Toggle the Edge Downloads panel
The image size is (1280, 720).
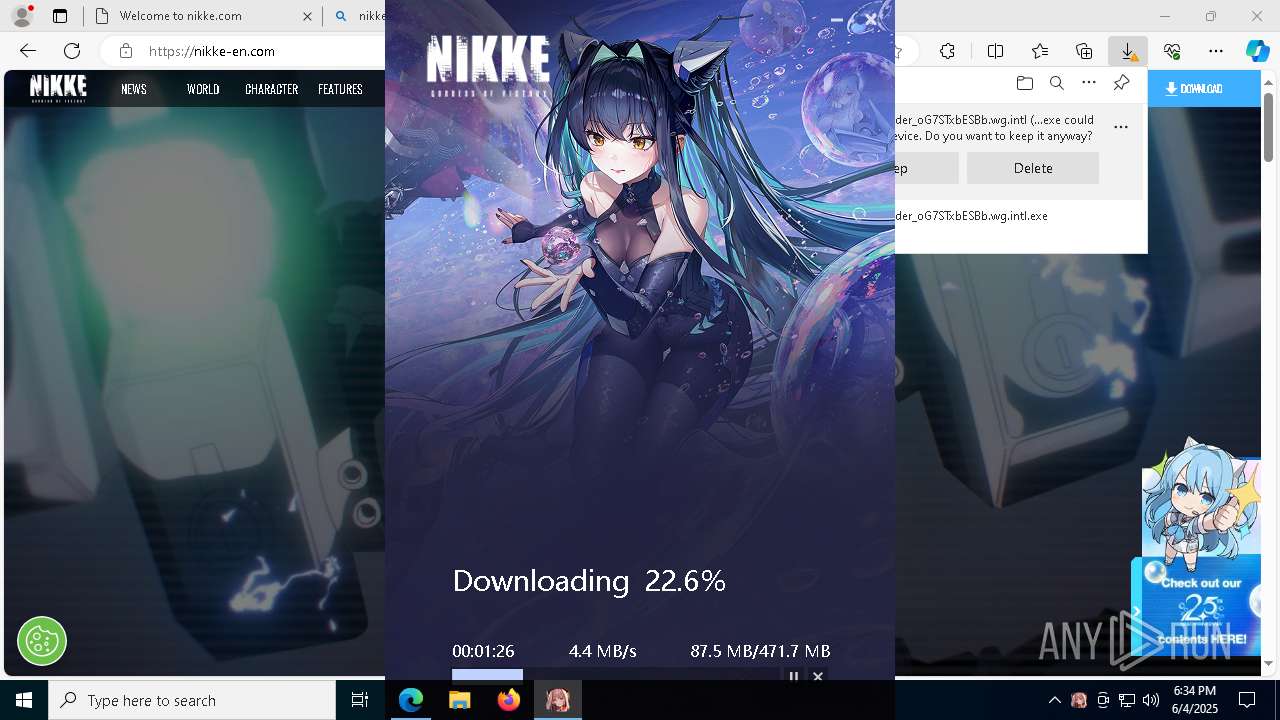click(x=1127, y=51)
